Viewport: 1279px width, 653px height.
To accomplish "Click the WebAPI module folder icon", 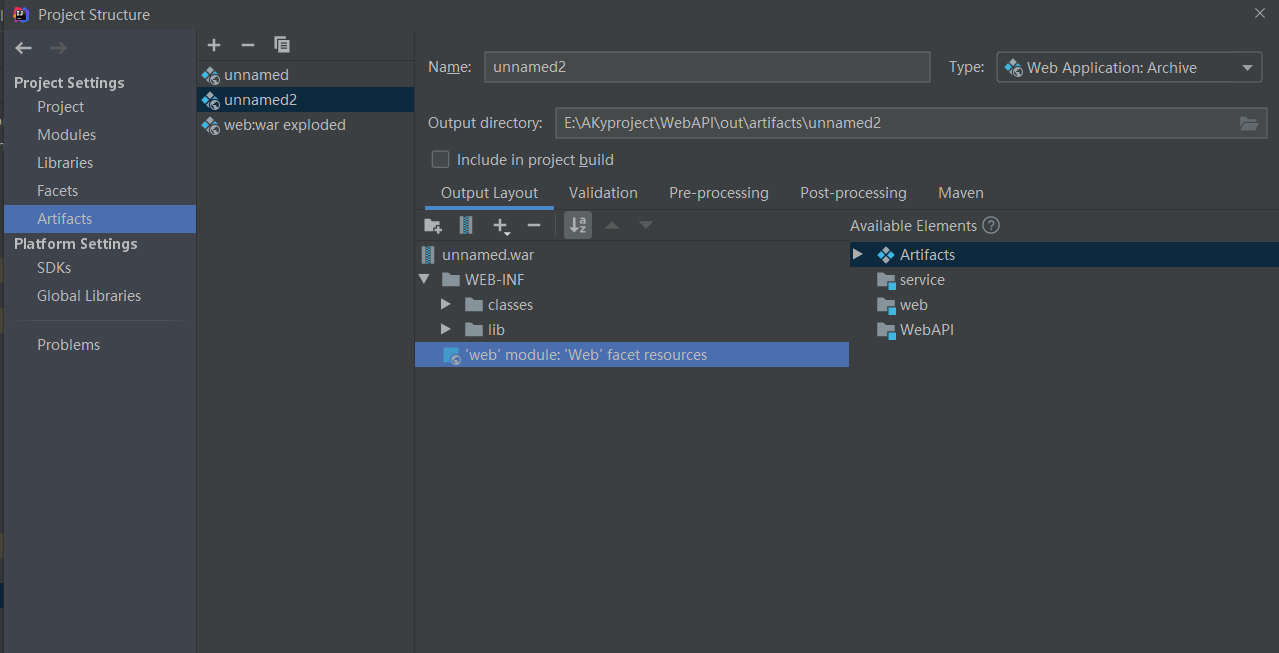I will point(886,330).
